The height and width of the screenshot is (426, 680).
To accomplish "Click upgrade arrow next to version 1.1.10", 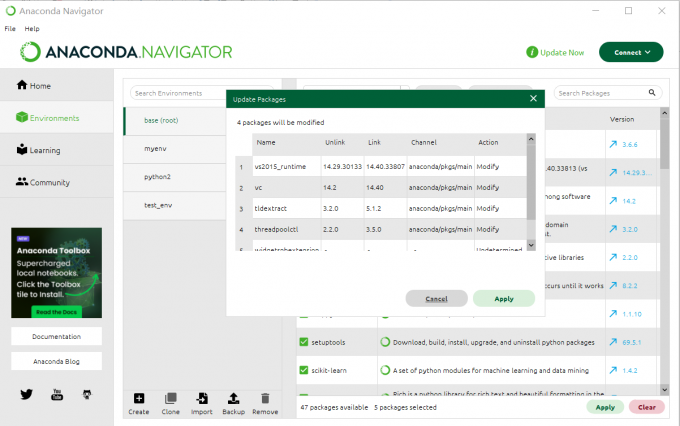I will click(613, 314).
